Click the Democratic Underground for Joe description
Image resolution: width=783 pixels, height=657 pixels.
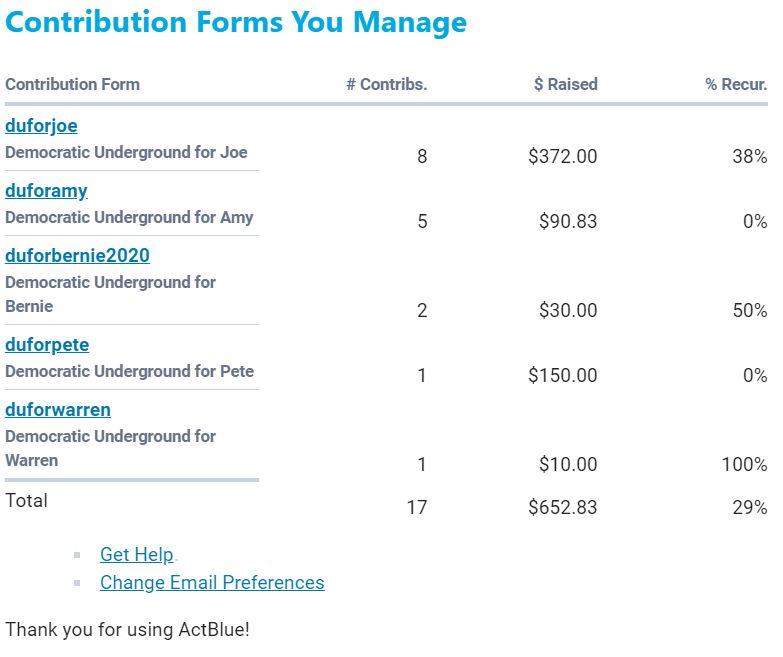[x=126, y=153]
